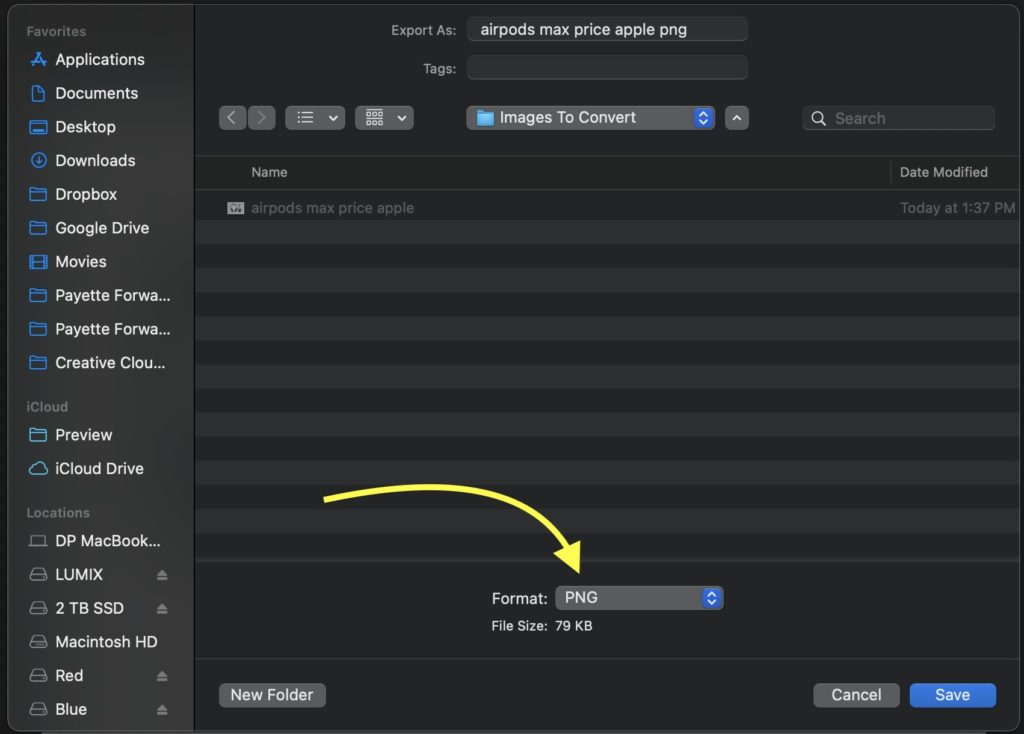Click the Downloads arrow icon
The height and width of the screenshot is (734, 1024).
click(x=39, y=160)
